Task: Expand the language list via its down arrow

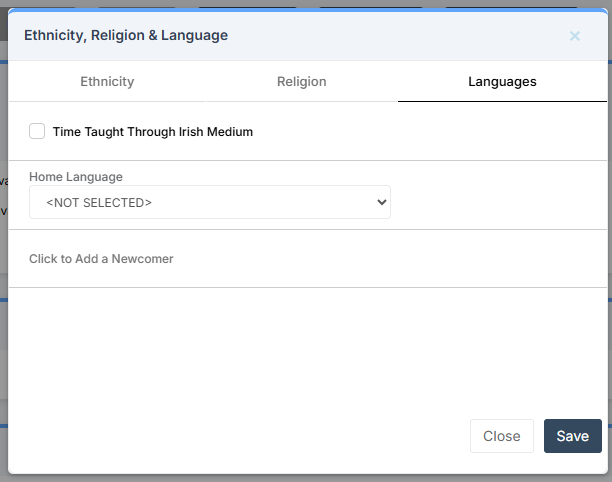Action: [x=382, y=202]
